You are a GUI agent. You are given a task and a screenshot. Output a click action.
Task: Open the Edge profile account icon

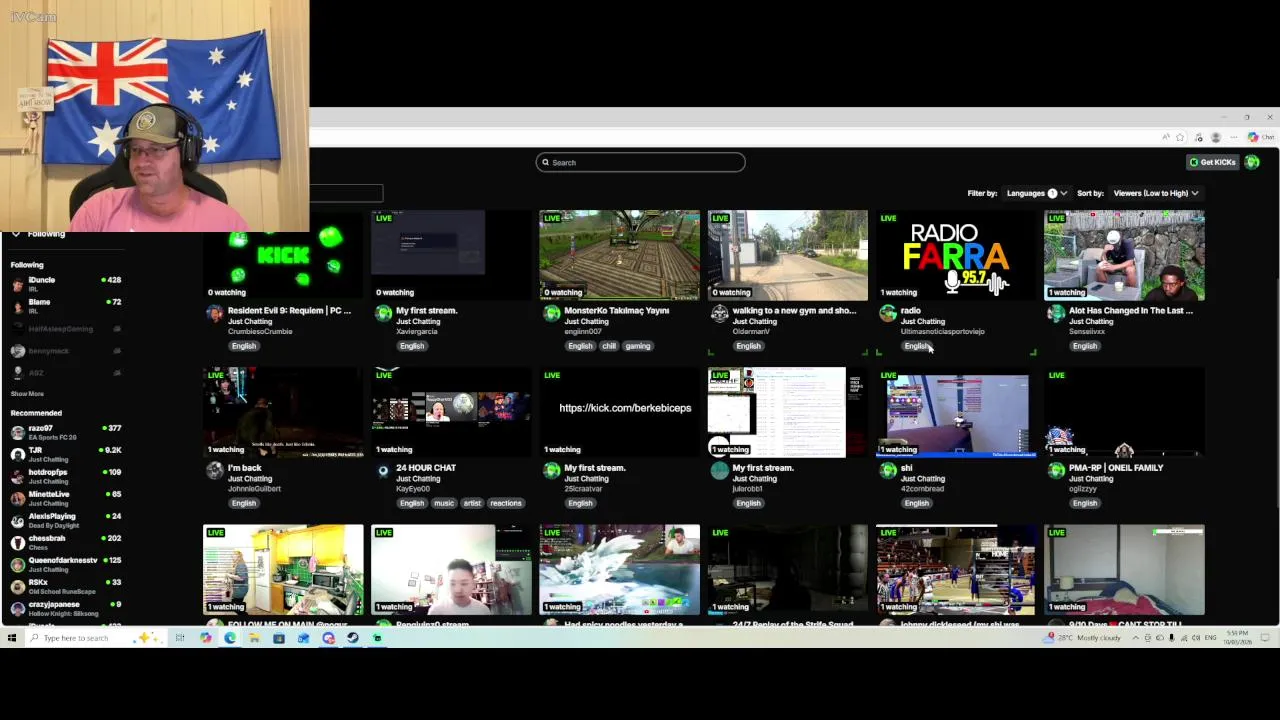click(x=1216, y=137)
